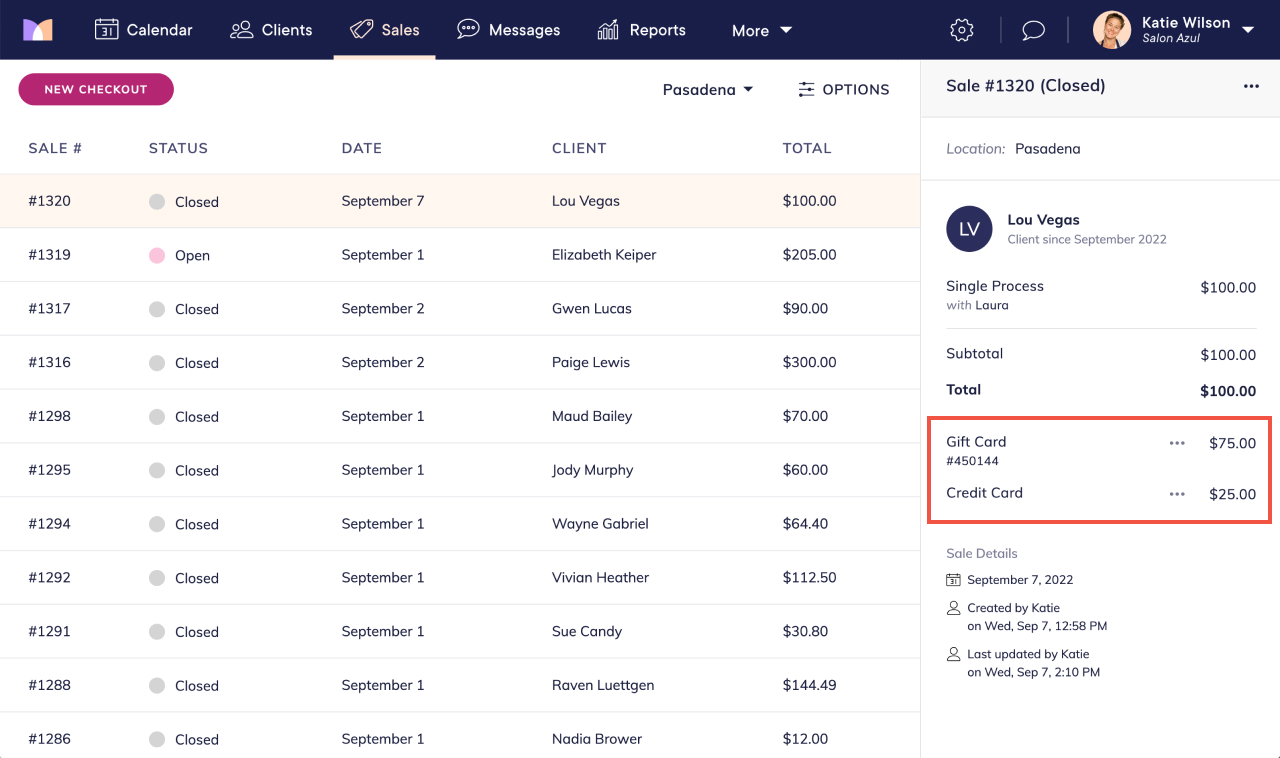Open the OPTIONS filter sliders icon
The image size is (1280, 758).
[x=807, y=89]
